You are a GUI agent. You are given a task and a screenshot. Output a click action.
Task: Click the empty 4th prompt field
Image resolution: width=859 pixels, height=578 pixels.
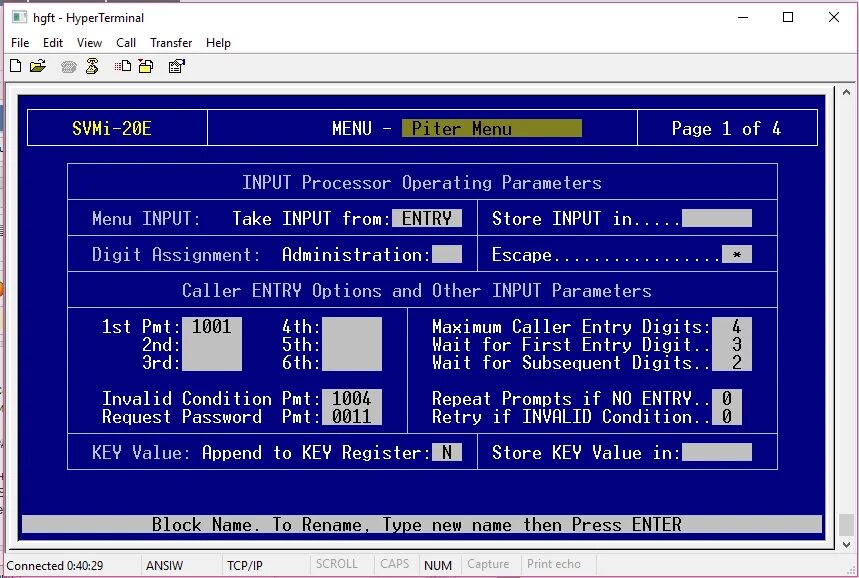352,327
